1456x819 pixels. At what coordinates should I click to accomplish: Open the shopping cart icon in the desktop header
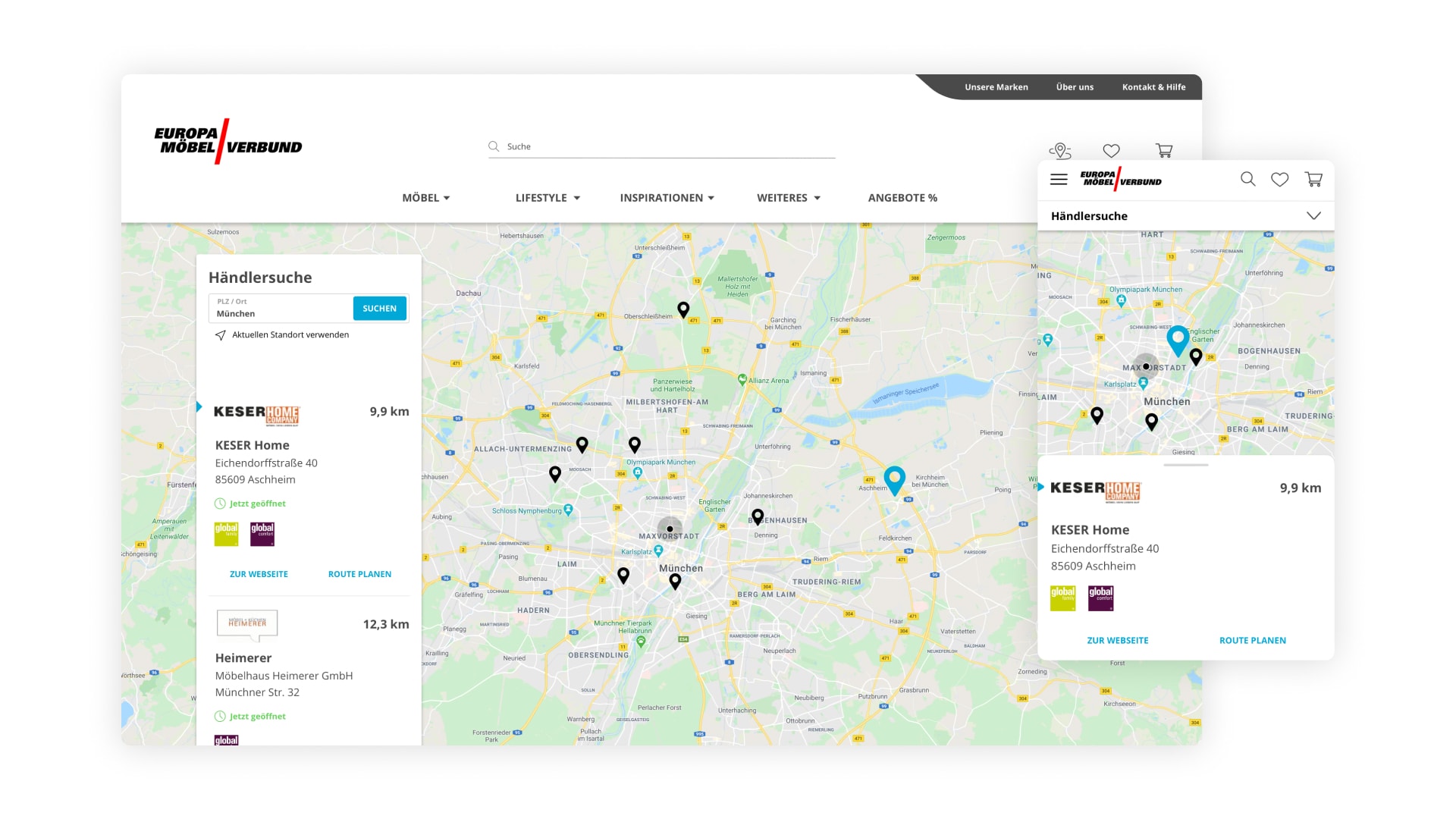[1166, 151]
